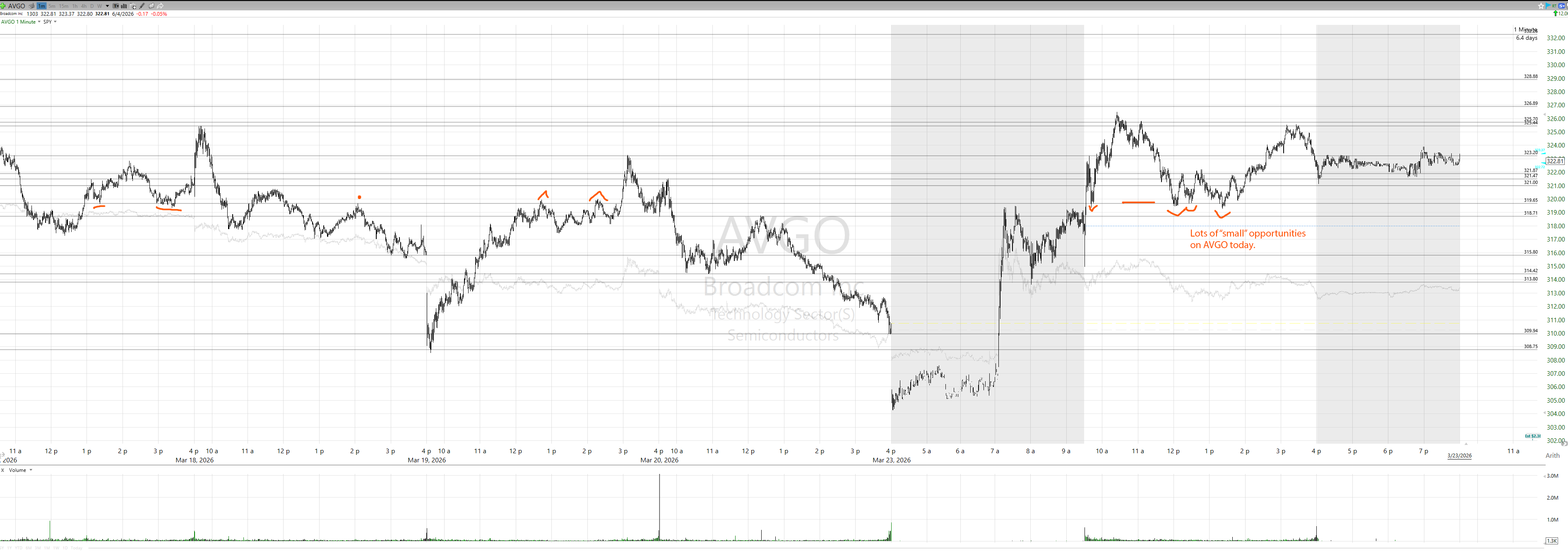
Task: Open the timeframe dropdown arrow after W
Action: [x=107, y=6]
